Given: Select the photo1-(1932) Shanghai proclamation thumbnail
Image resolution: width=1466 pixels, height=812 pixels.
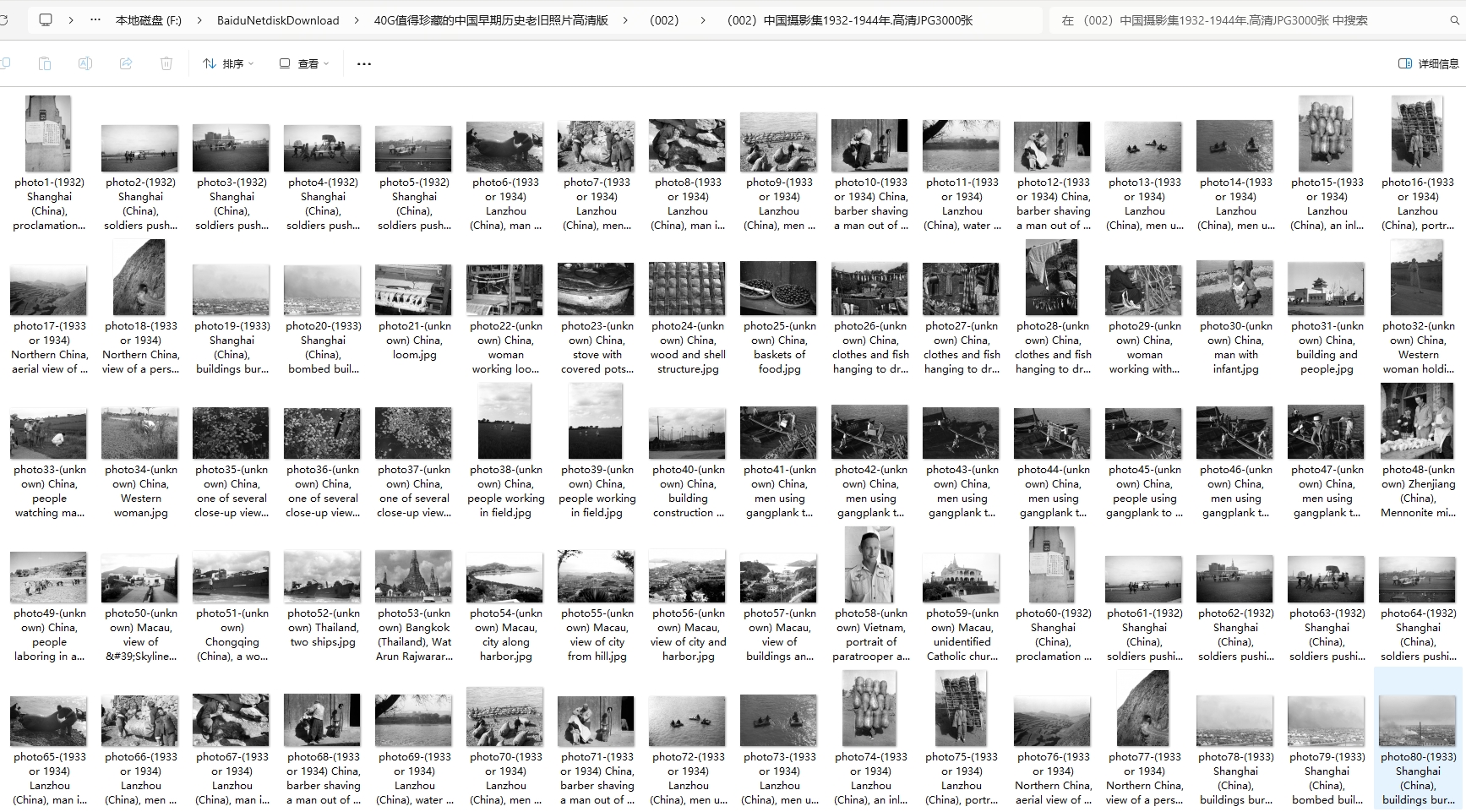Looking at the screenshot, I should point(48,134).
